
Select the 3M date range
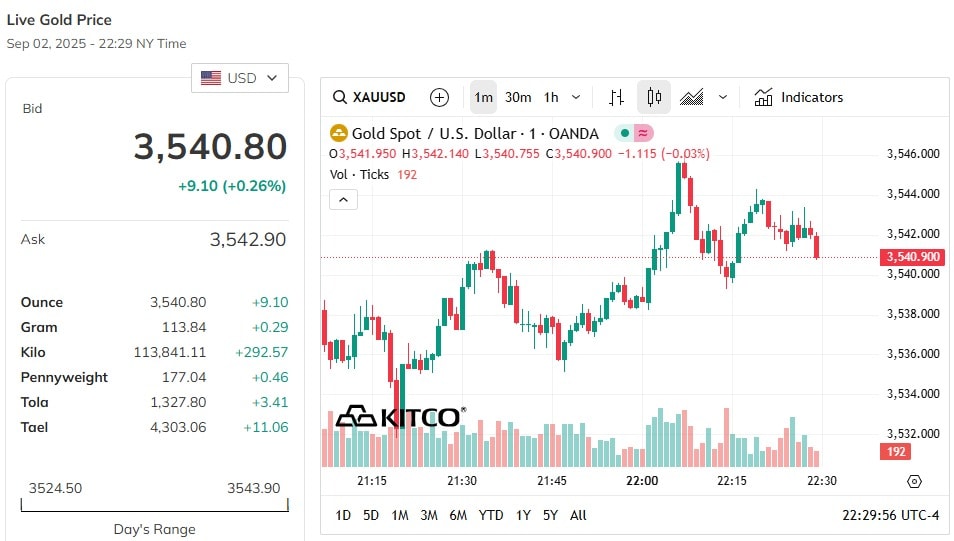coord(429,515)
